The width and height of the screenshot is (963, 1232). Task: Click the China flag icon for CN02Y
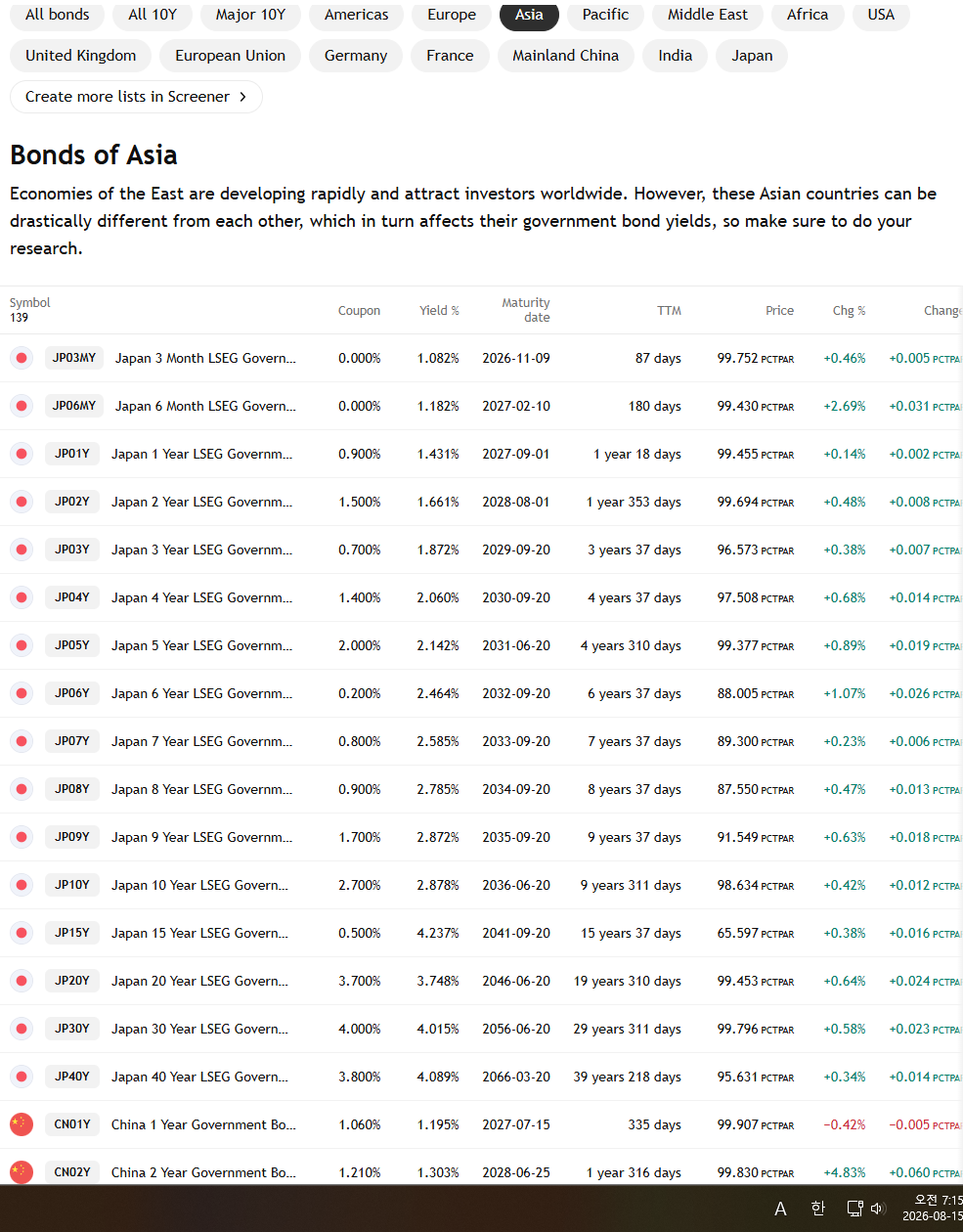point(22,1172)
